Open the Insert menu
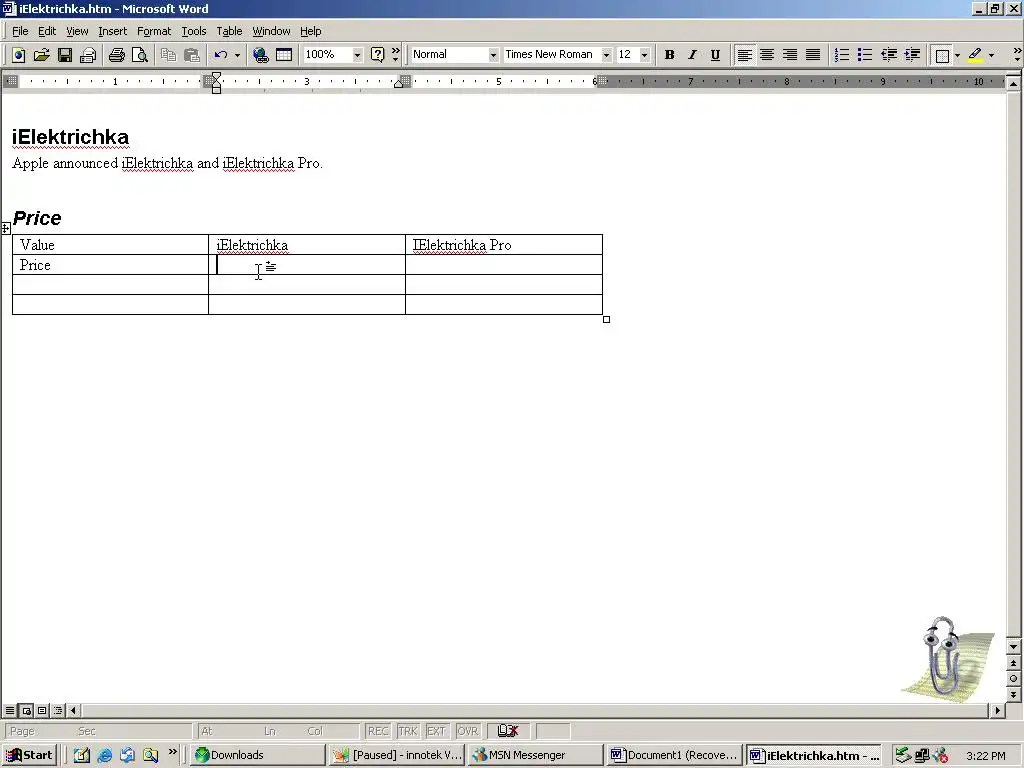1024x768 pixels. pos(112,31)
